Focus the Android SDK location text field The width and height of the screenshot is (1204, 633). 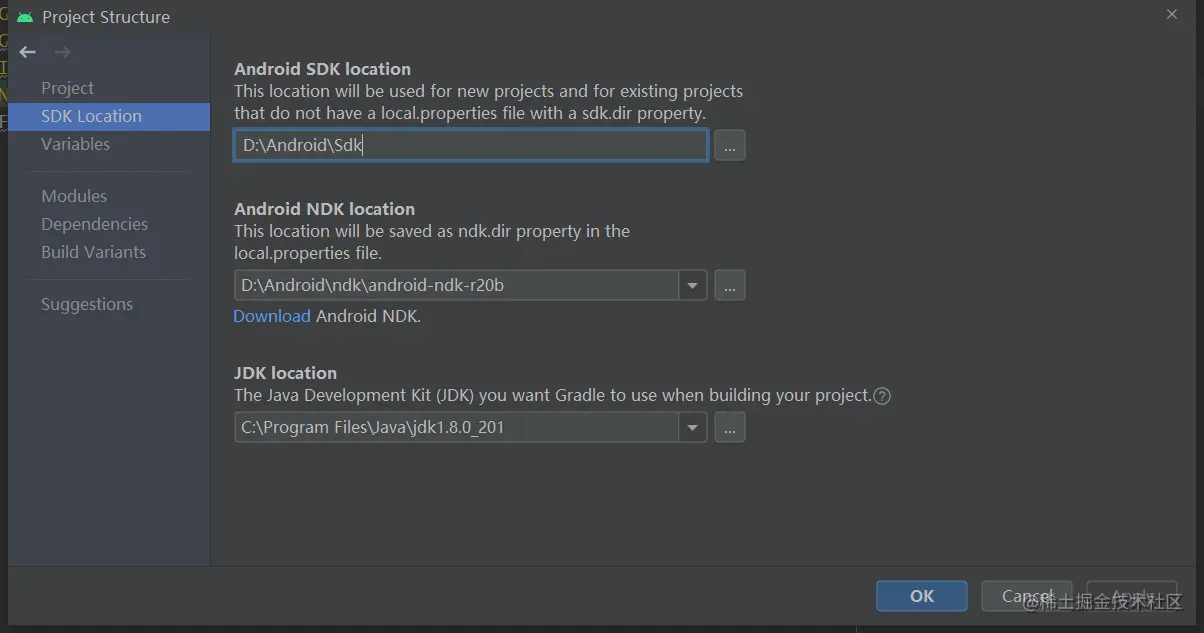[x=471, y=146]
